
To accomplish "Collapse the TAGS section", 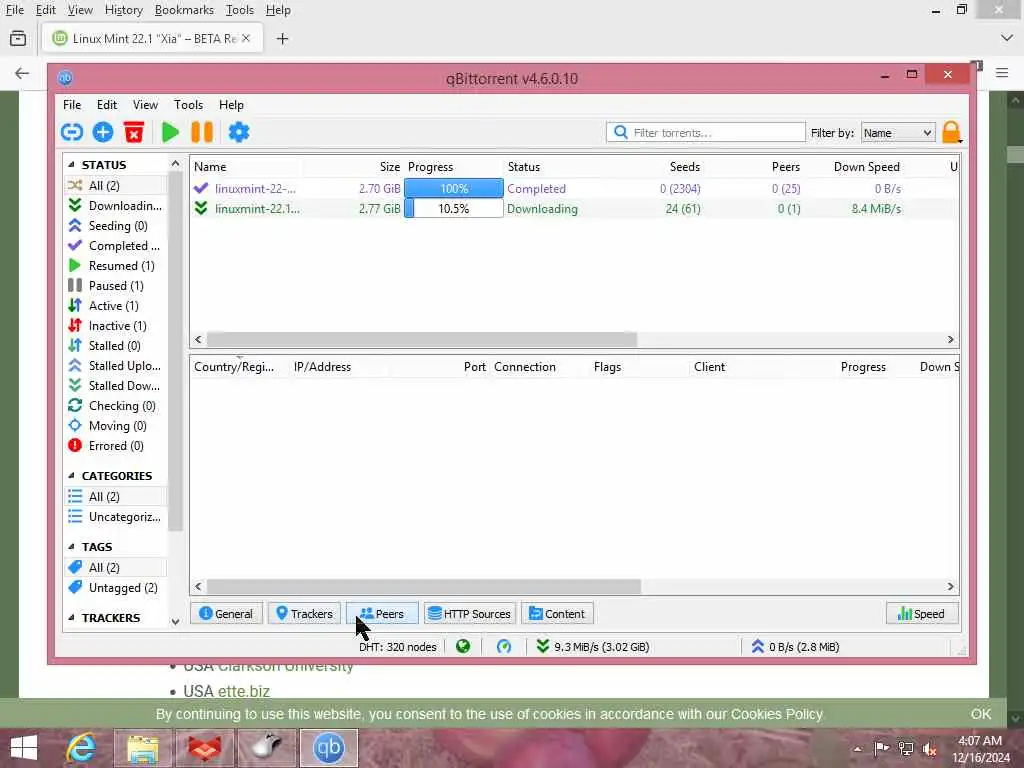I will pyautogui.click(x=71, y=547).
